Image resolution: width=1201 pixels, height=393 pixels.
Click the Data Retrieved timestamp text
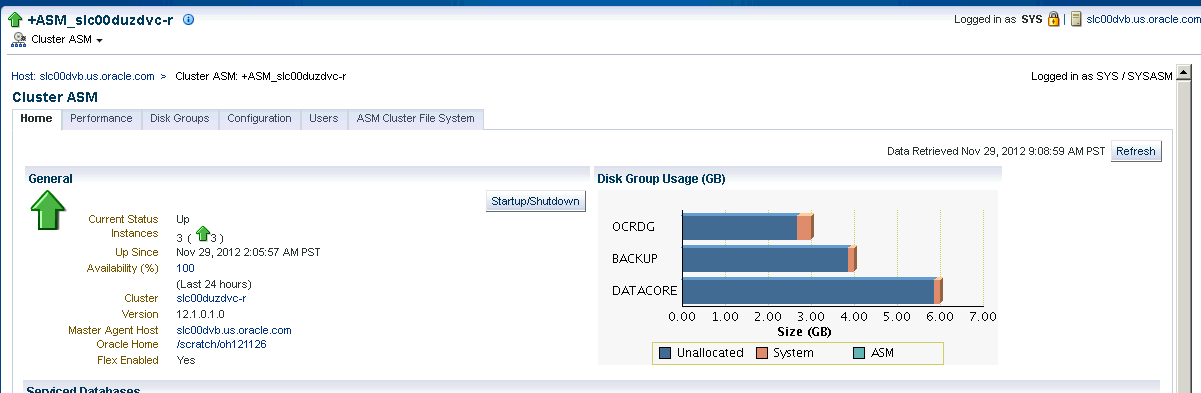click(996, 152)
